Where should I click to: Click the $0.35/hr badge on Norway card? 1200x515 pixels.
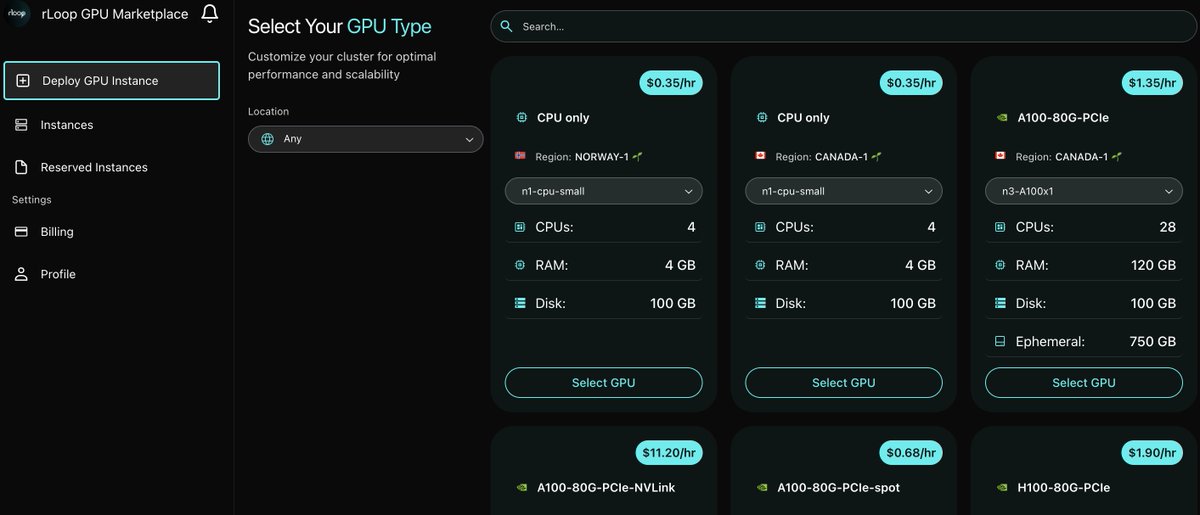[x=671, y=83]
